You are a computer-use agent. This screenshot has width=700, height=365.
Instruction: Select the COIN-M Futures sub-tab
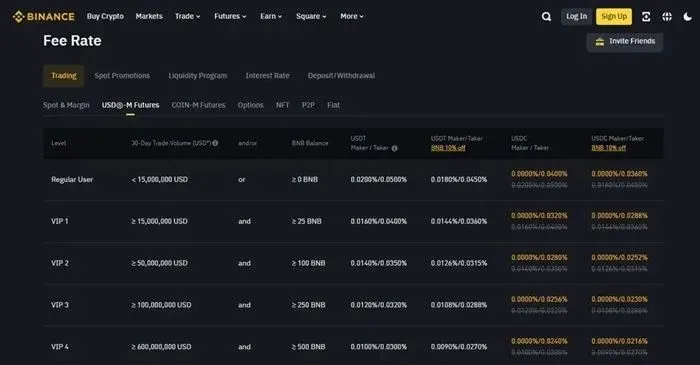tap(198, 105)
